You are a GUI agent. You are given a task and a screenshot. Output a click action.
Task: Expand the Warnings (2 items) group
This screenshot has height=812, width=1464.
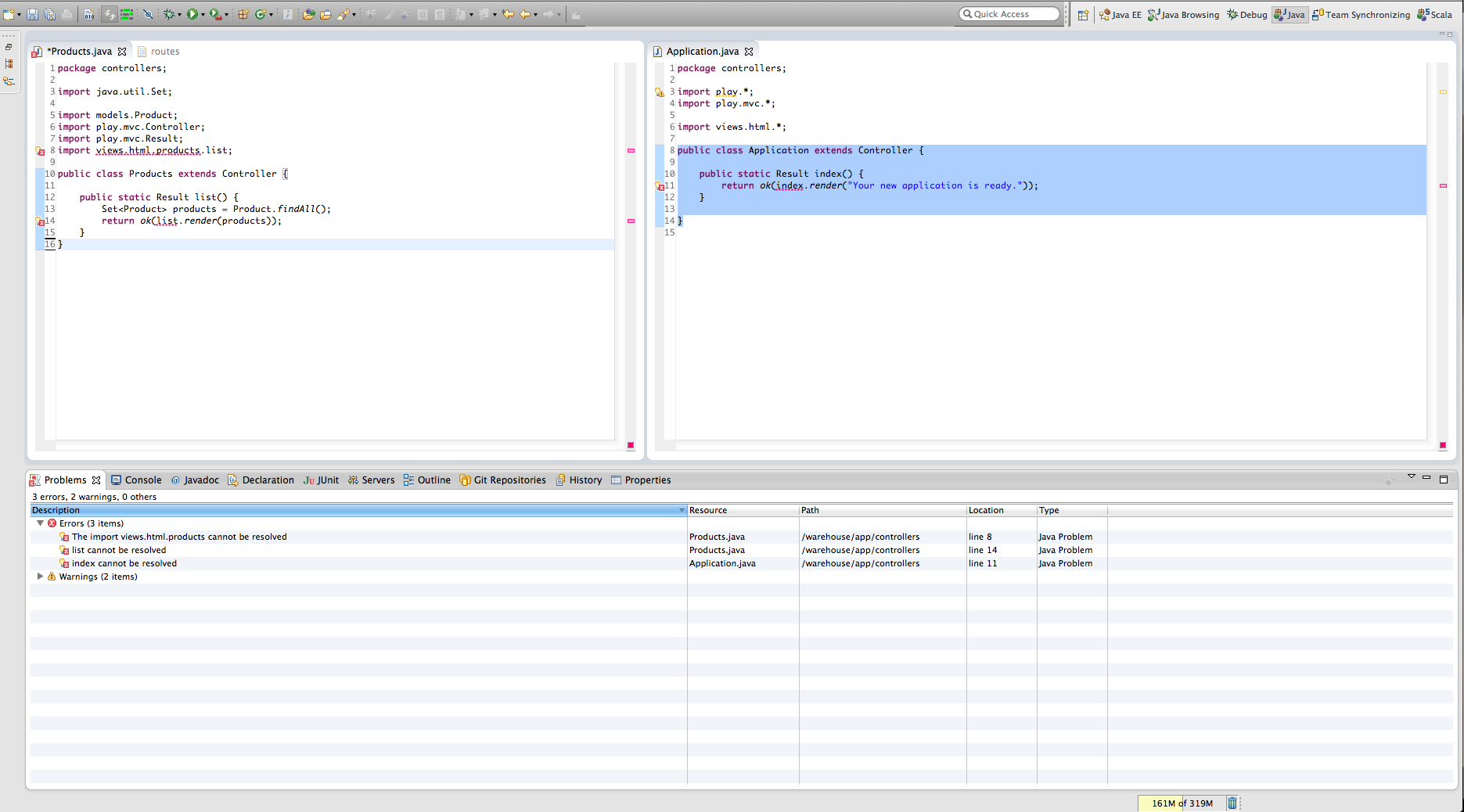41,577
